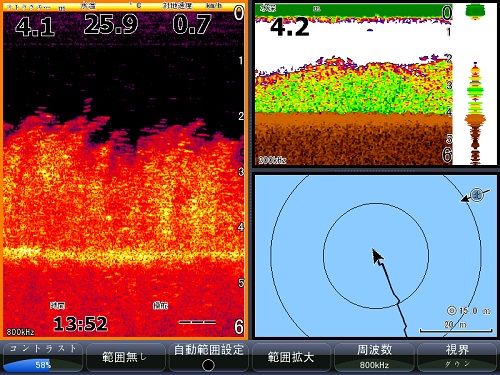Open the 周波数 800kHz frequency dropdown
Screen dimensions: 500x375
click(x=374, y=357)
